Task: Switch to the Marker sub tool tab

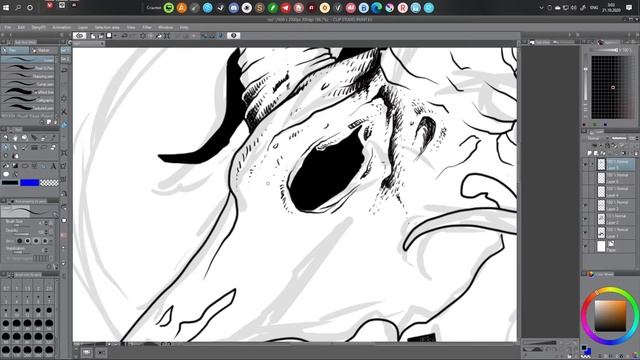Action: (44, 51)
